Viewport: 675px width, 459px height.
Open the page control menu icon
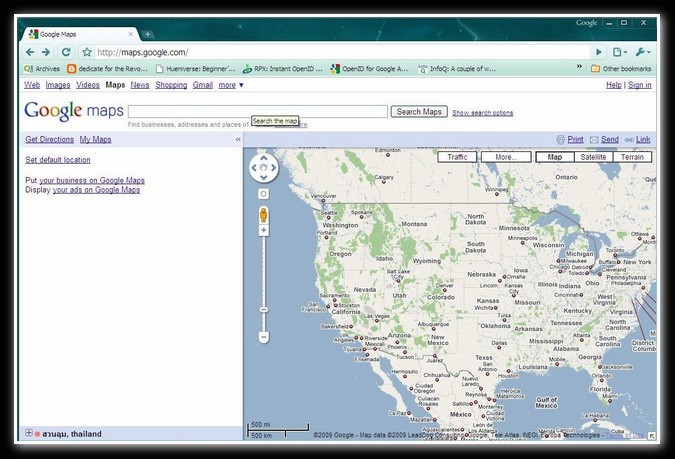pos(619,52)
